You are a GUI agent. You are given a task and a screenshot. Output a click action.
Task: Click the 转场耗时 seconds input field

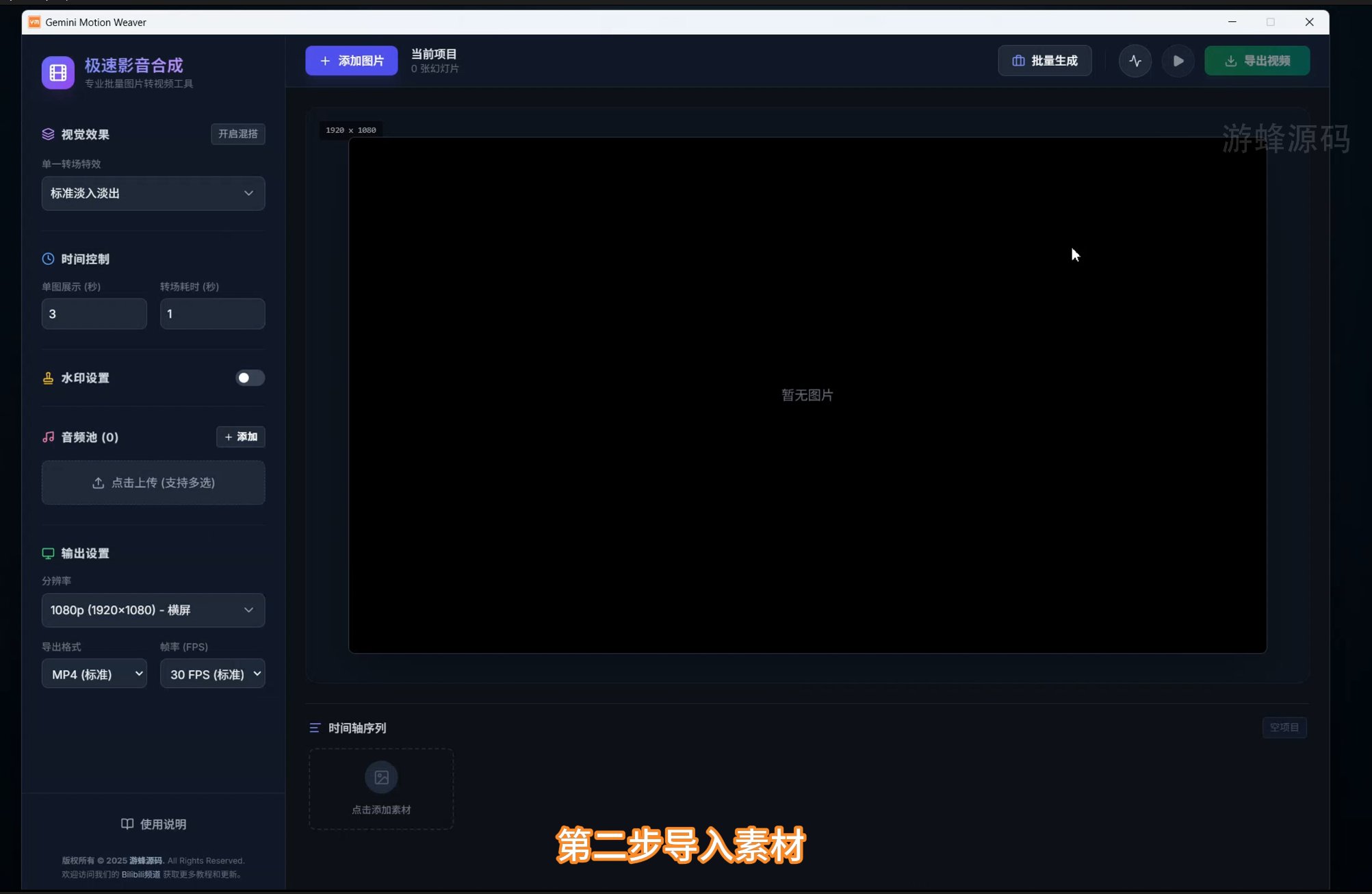(213, 314)
